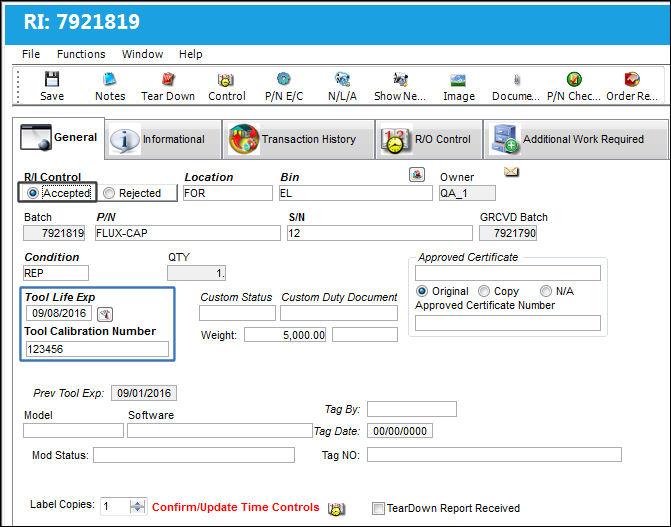Viewport: 671px width, 527px height.
Task: Click the Owner field QA_1
Action: (467, 193)
